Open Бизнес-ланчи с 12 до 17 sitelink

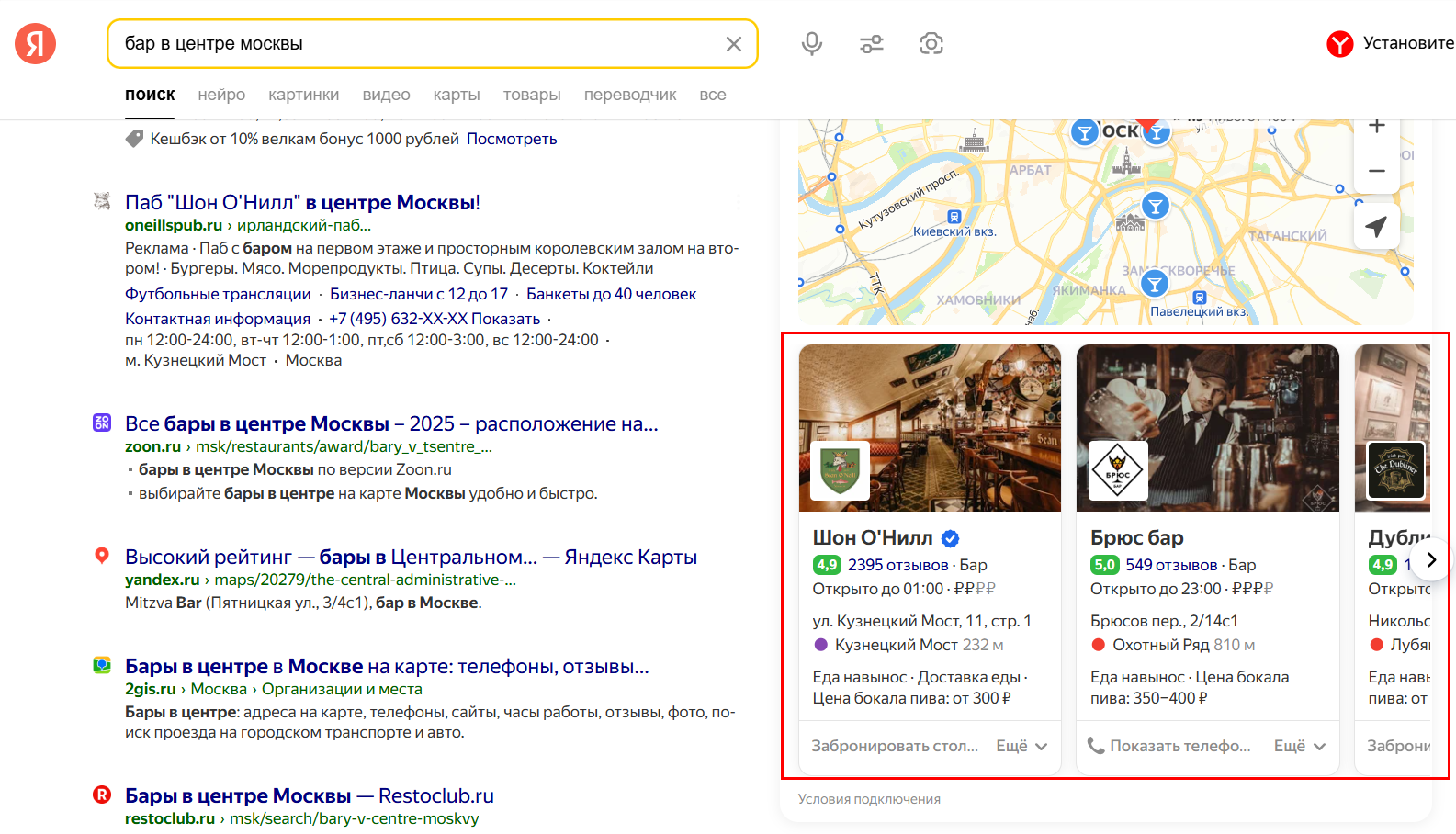point(419,294)
